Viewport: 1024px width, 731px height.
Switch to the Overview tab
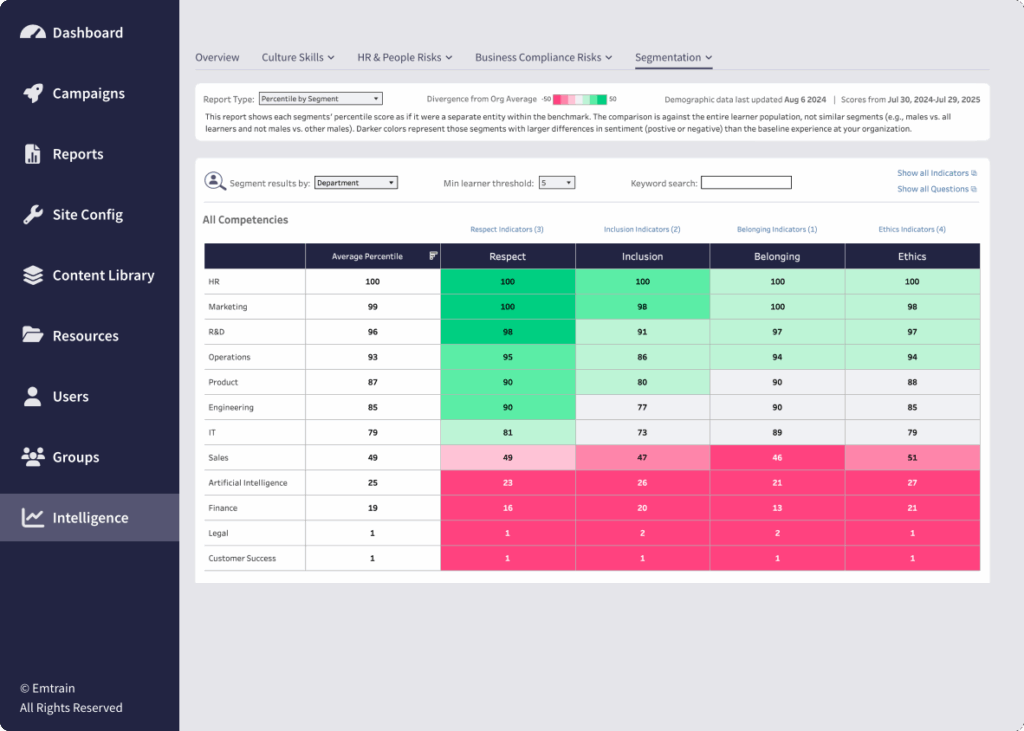point(217,58)
